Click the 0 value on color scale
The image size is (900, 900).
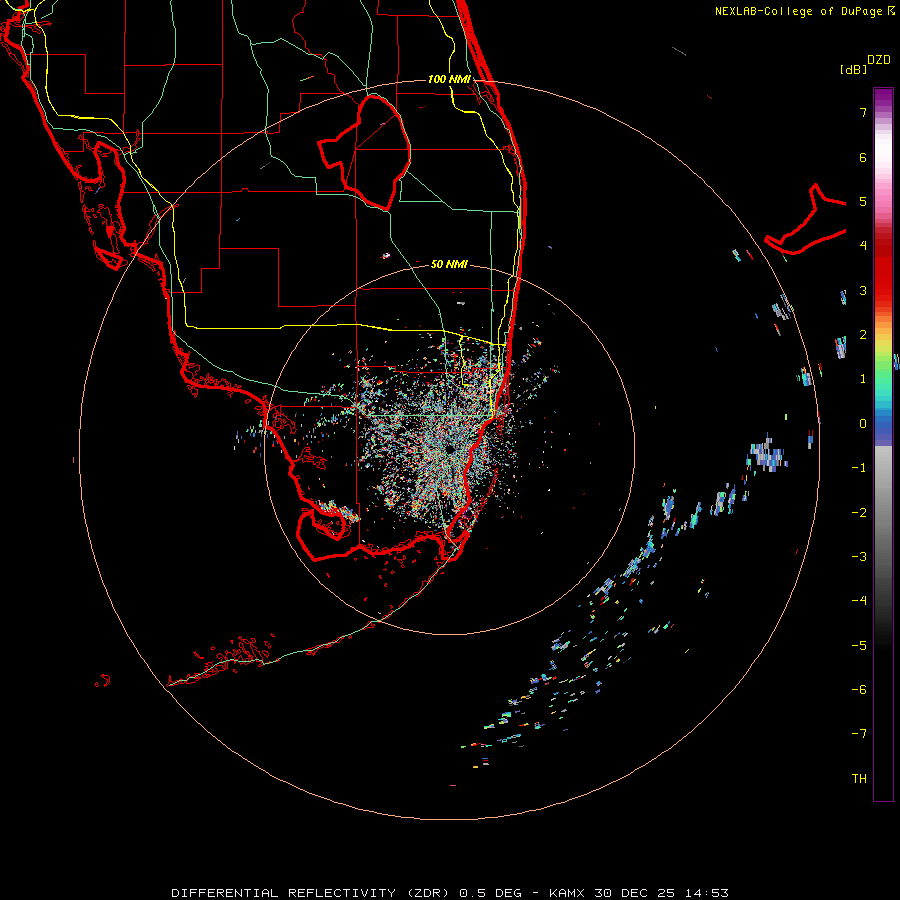863,424
